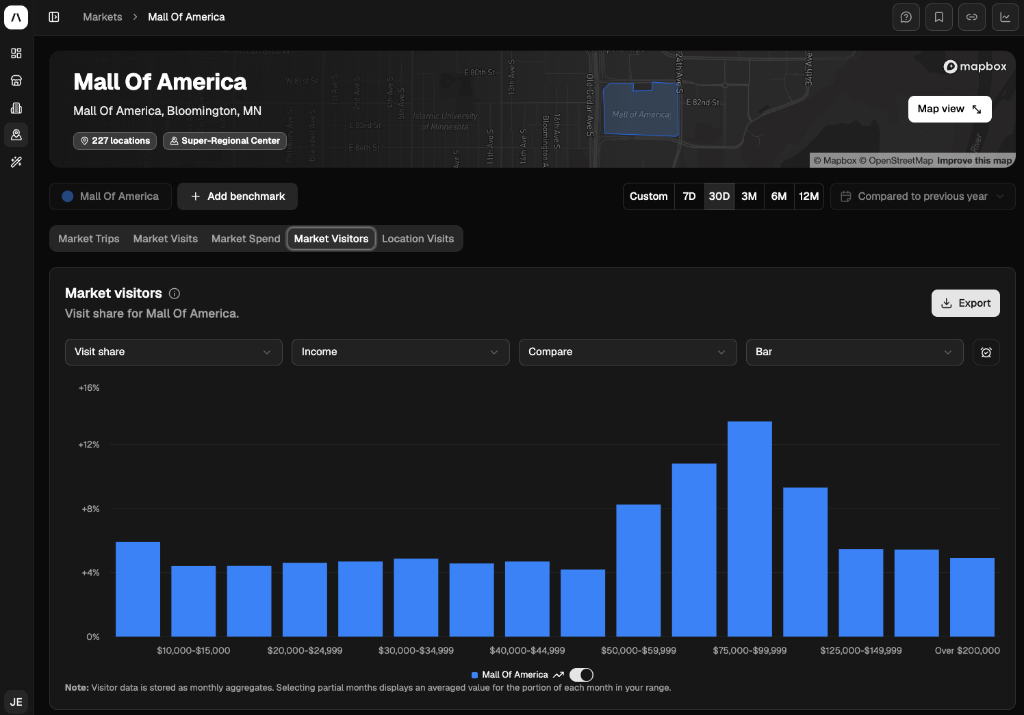This screenshot has height=715, width=1024.
Task: Select the Market Visitors tab
Action: 331,238
